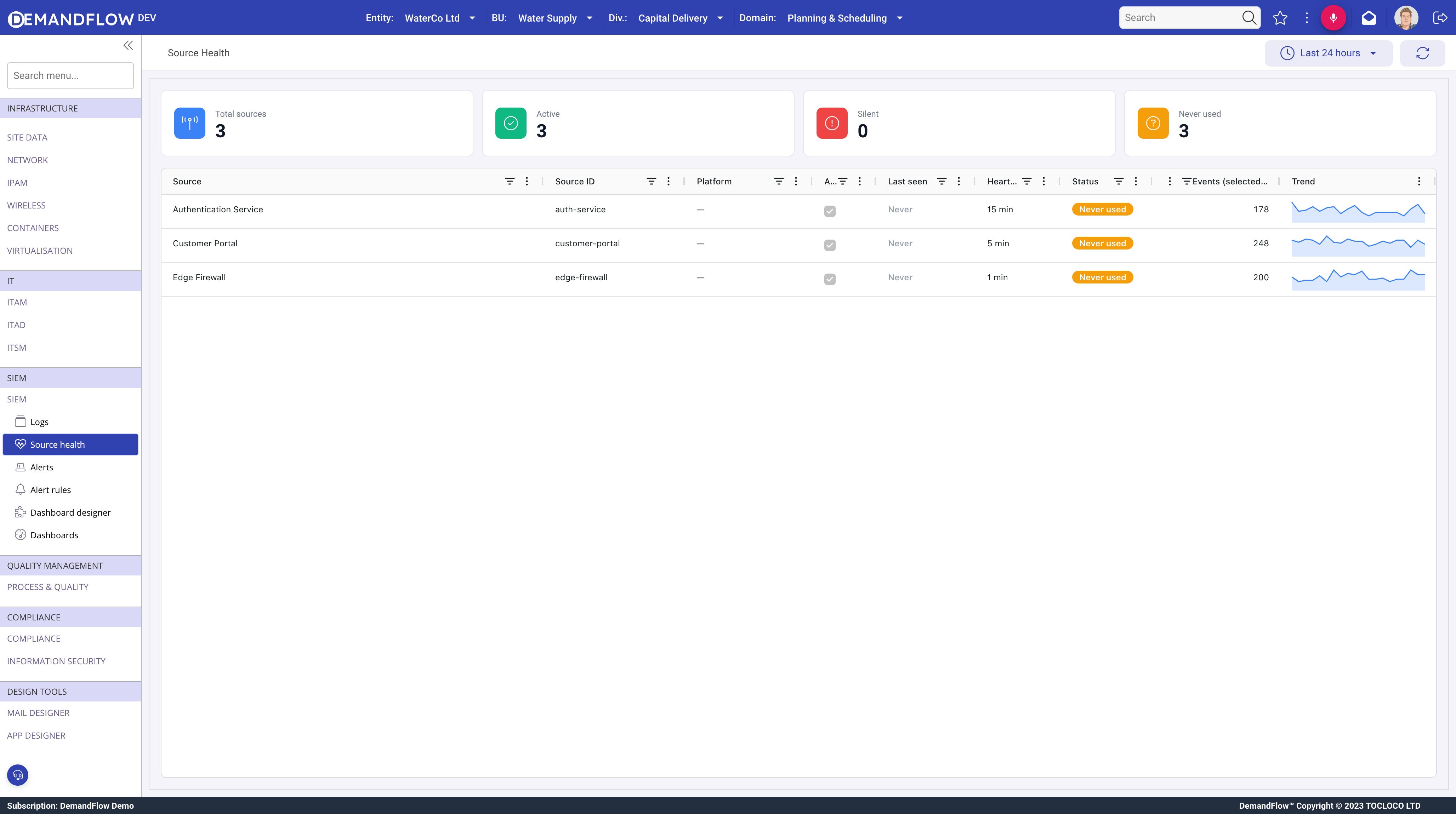Select the Source health heart icon

coord(20,444)
